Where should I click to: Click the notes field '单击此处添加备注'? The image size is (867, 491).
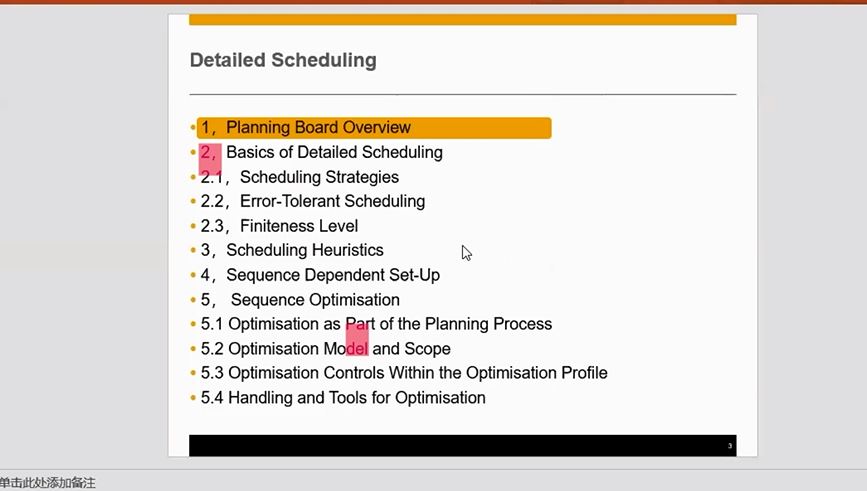point(48,483)
